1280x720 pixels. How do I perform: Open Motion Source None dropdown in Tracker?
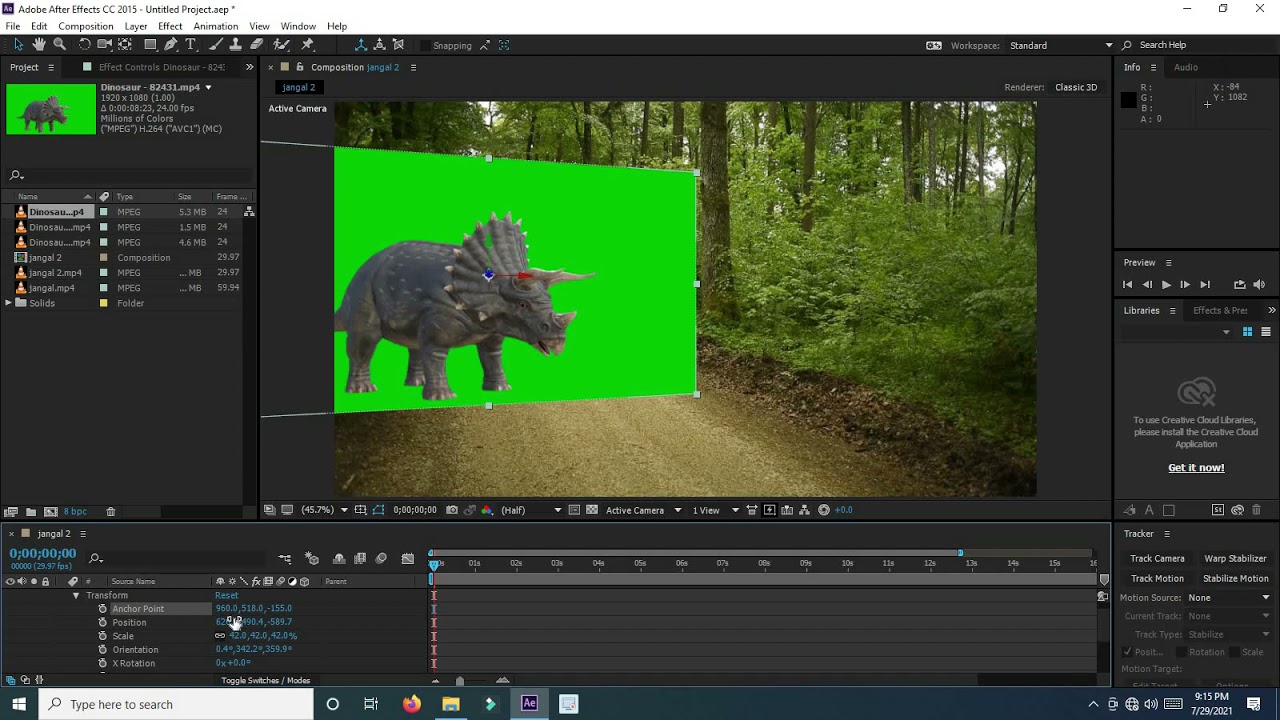tap(1229, 598)
